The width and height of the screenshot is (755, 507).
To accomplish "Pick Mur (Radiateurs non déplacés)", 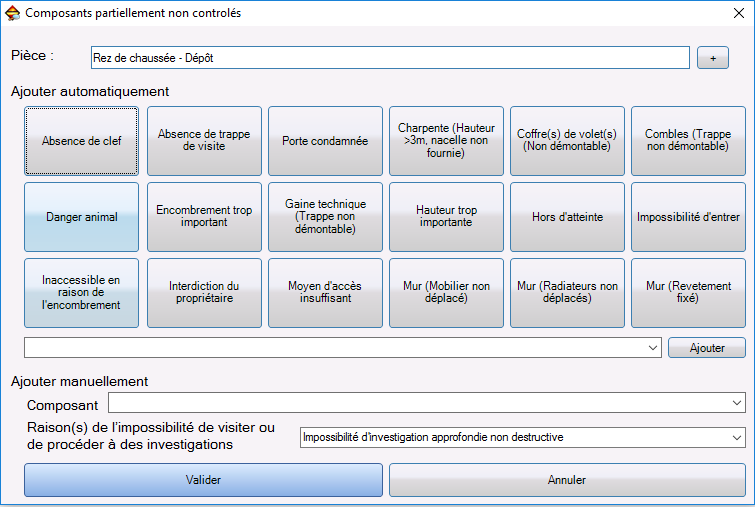I will tap(567, 293).
